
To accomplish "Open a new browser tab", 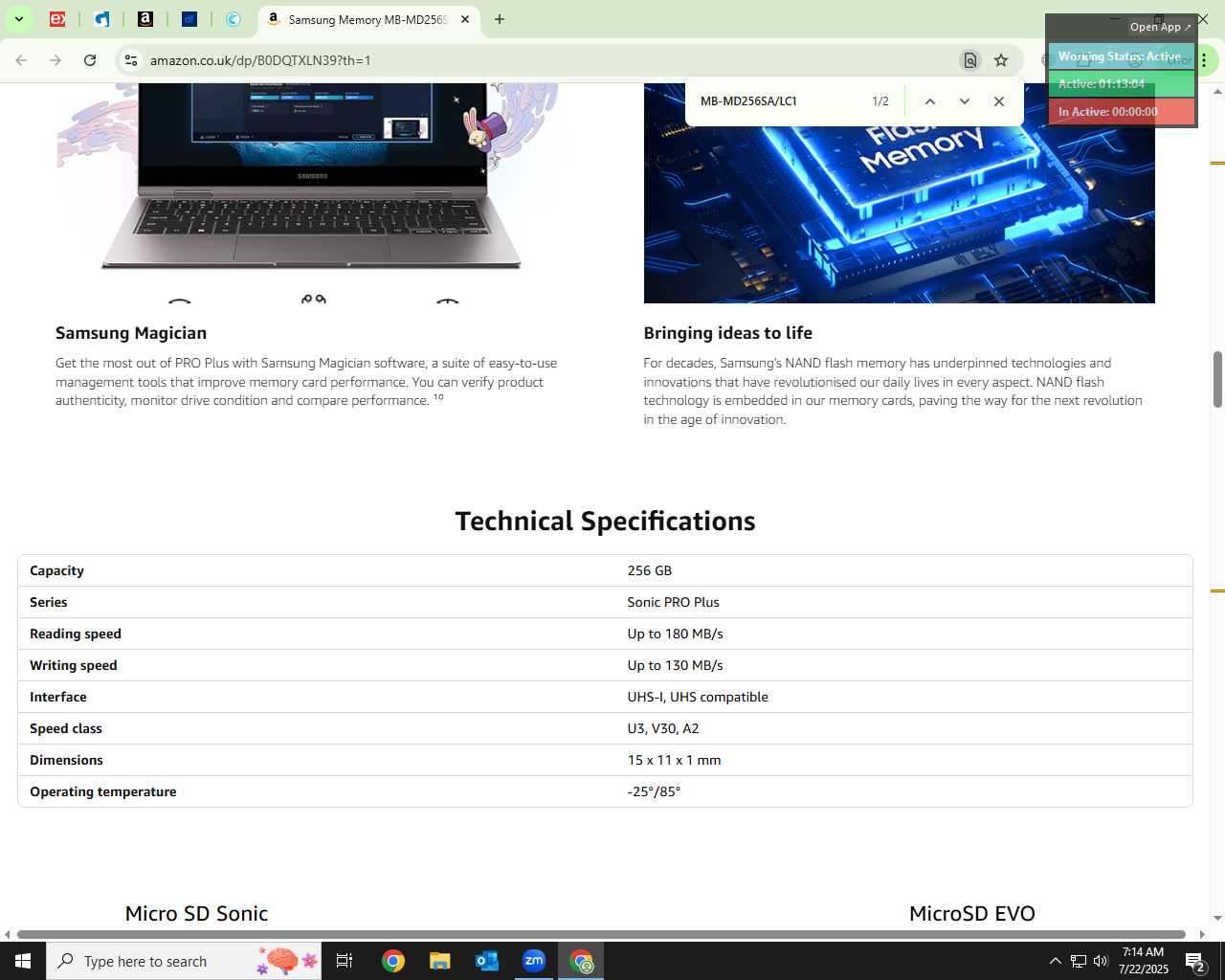I will 499,19.
